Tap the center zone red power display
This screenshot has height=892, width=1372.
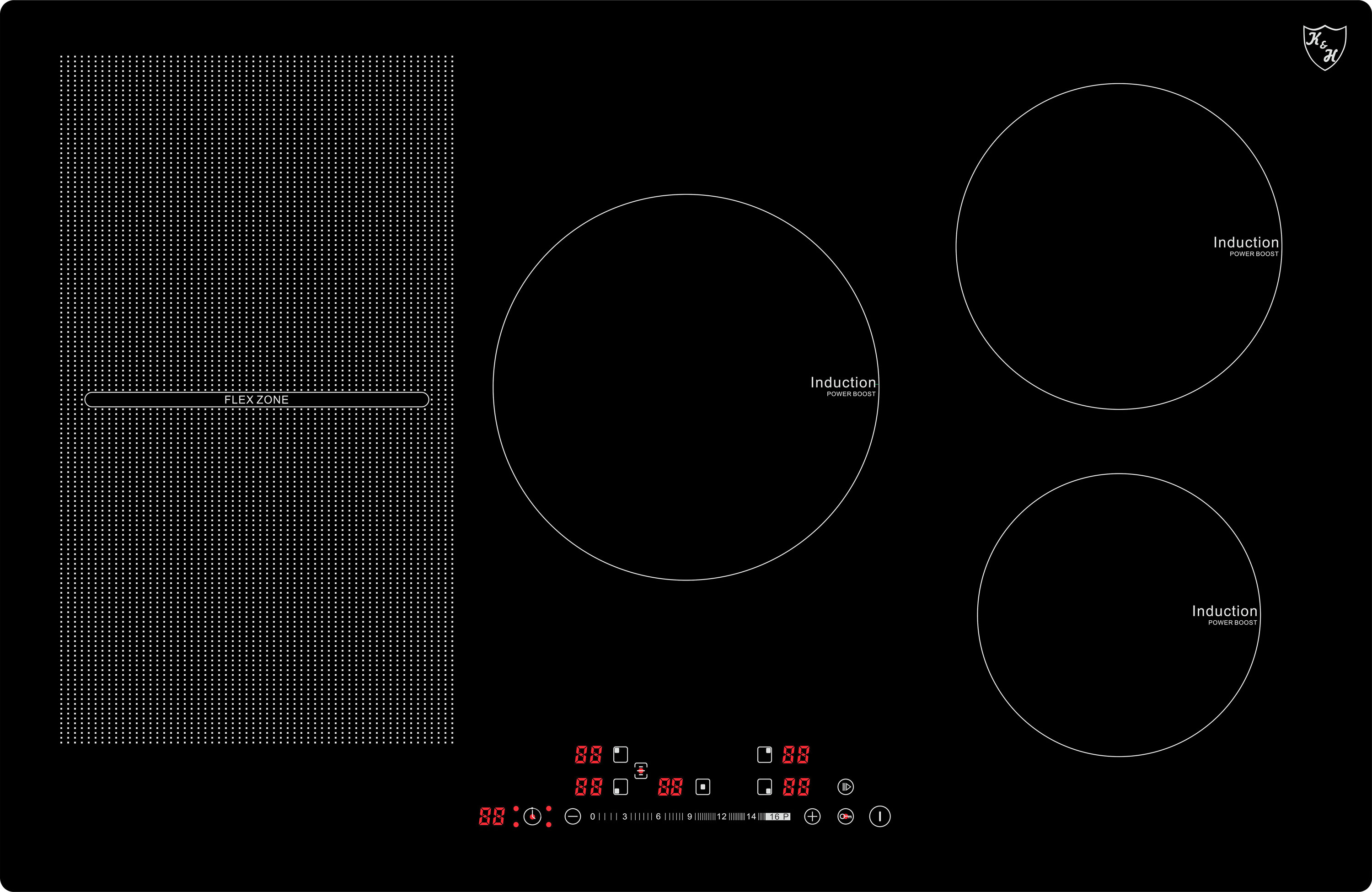(670, 786)
